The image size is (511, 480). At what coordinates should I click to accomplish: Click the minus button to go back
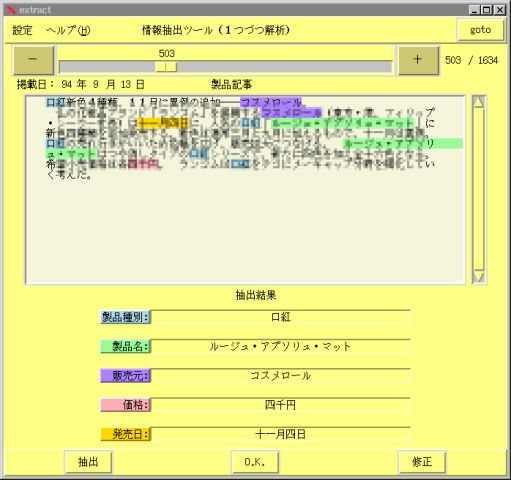(x=33, y=60)
